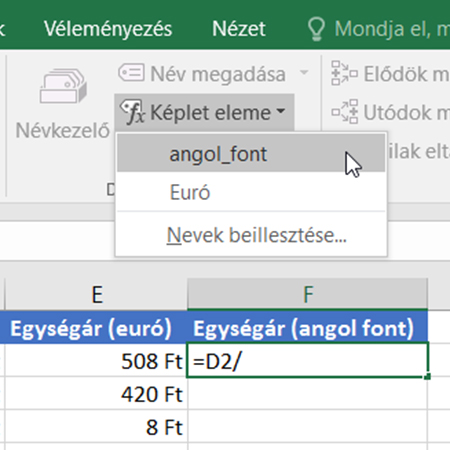Click the cell containing 420 Ft

pyautogui.click(x=96, y=394)
